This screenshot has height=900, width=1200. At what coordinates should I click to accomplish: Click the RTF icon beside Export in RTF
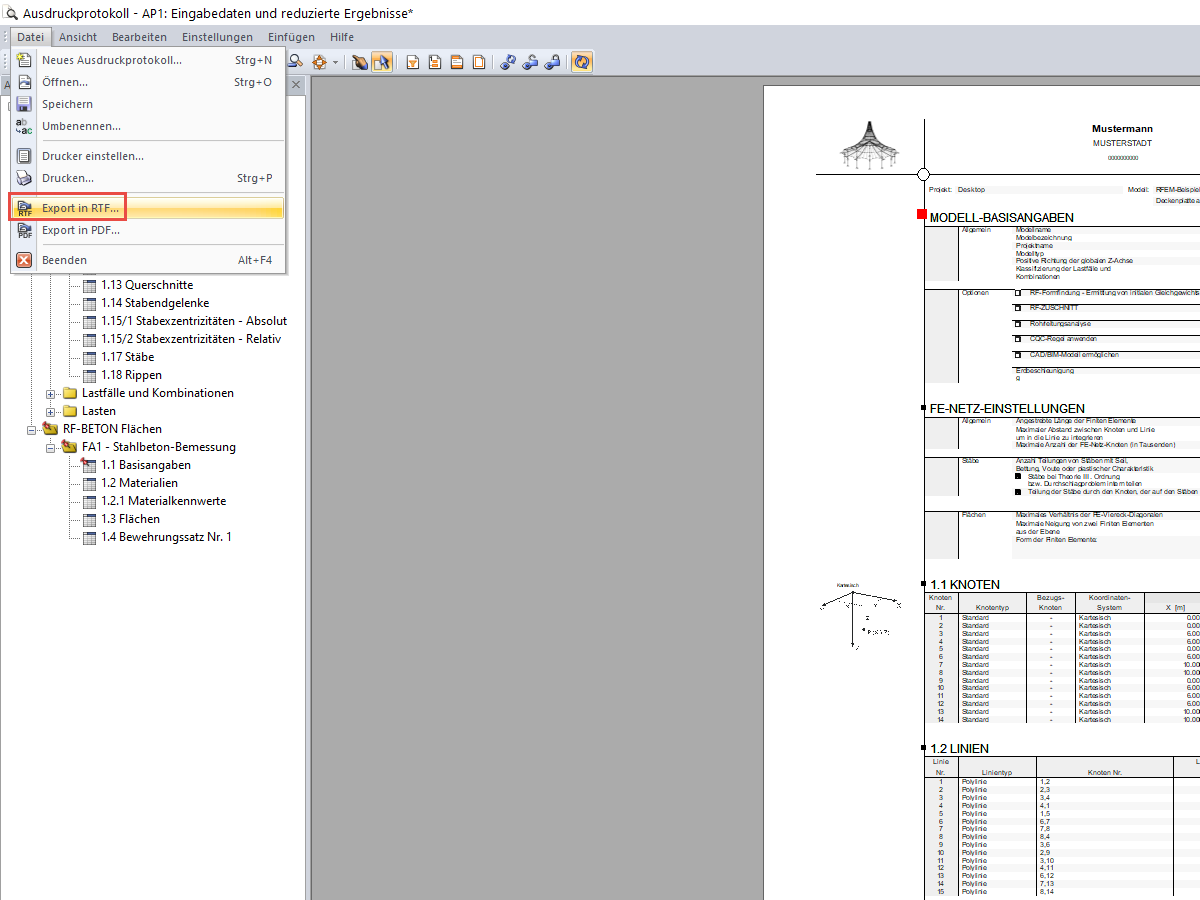click(x=24, y=208)
